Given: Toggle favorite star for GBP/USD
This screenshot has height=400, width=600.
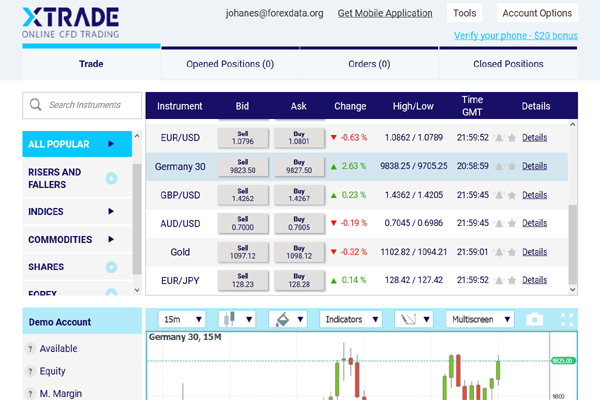Looking at the screenshot, I should click(x=512, y=195).
